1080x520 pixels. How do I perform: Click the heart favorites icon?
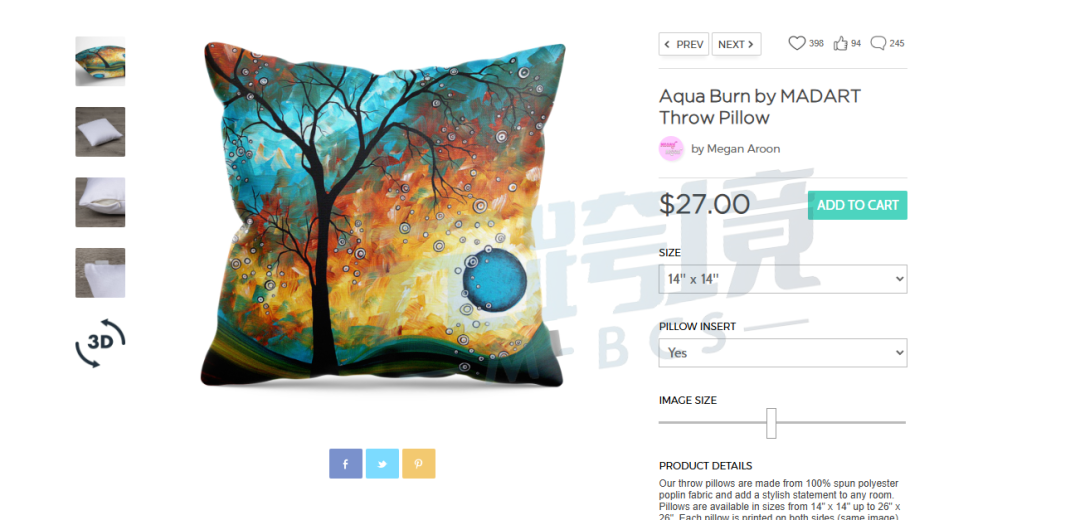point(796,43)
